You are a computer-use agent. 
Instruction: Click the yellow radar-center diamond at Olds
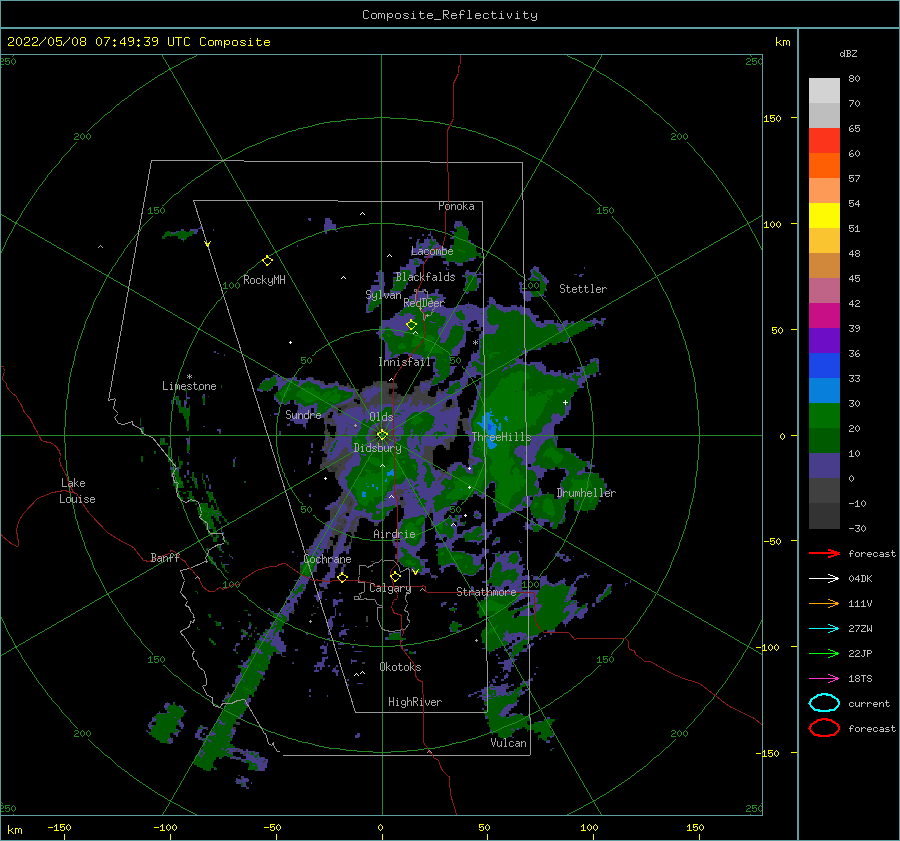[382, 435]
